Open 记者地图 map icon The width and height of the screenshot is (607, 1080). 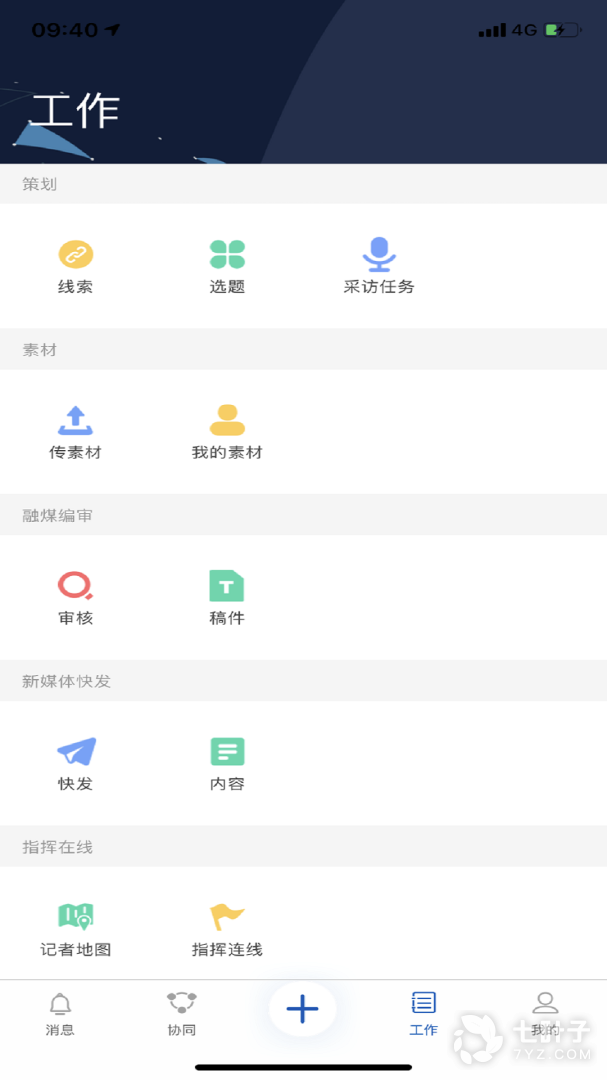[75, 917]
